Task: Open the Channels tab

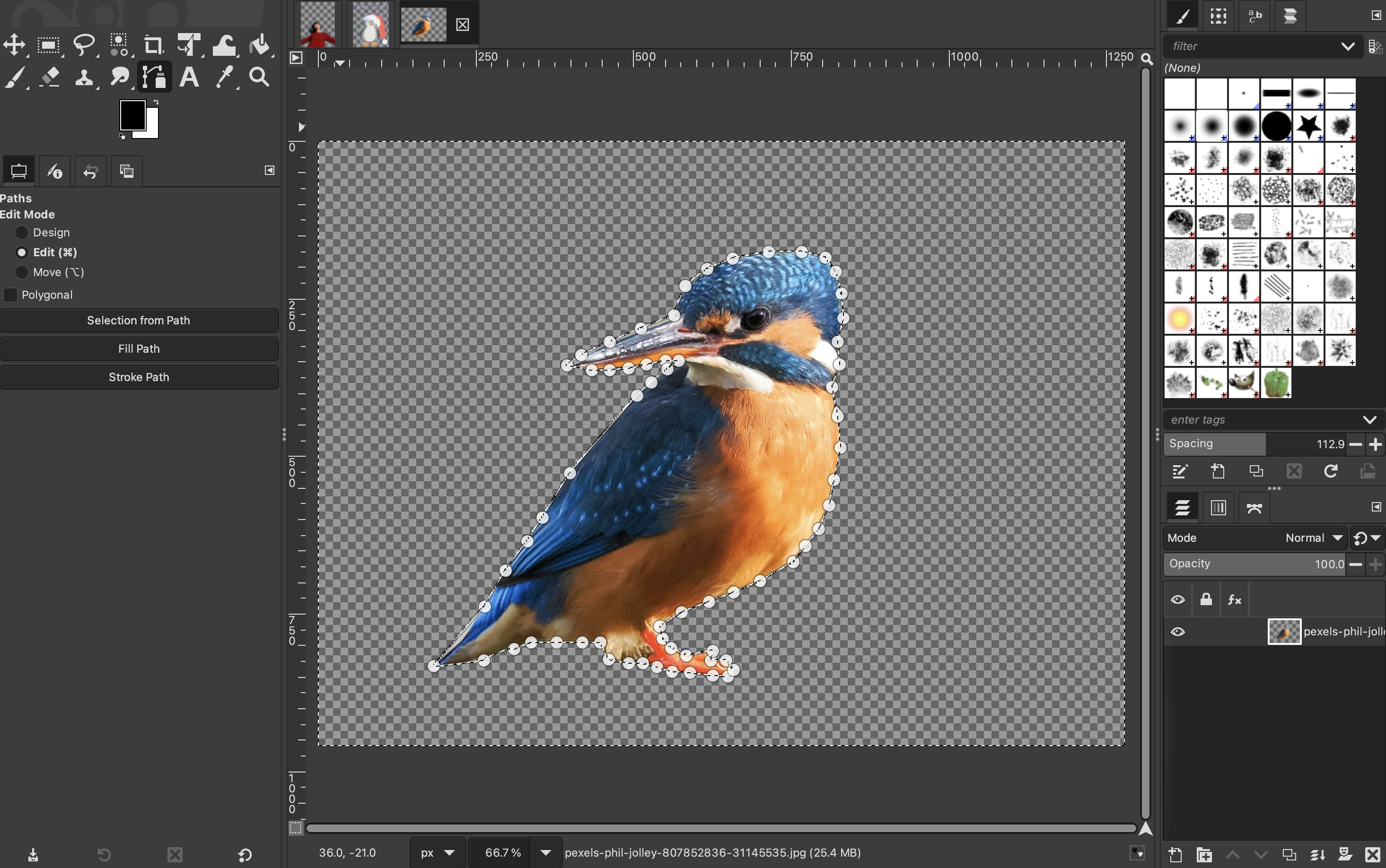Action: pyautogui.click(x=1218, y=507)
